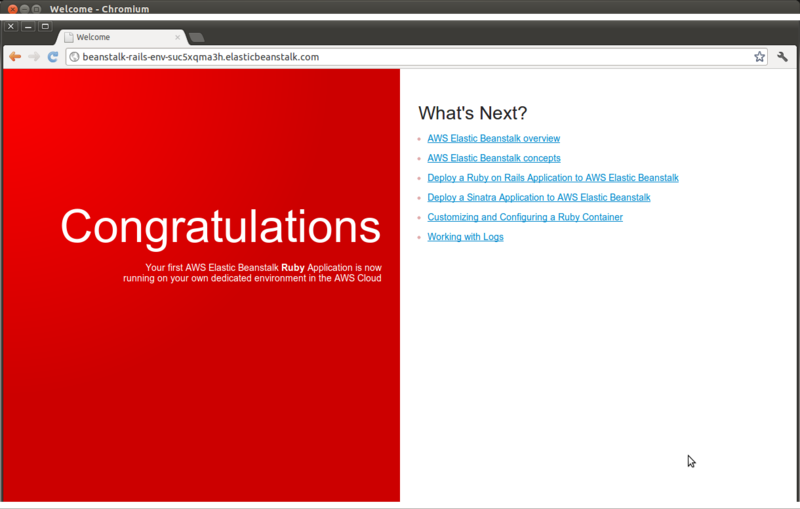Go back with the browser back arrow

[x=15, y=57]
